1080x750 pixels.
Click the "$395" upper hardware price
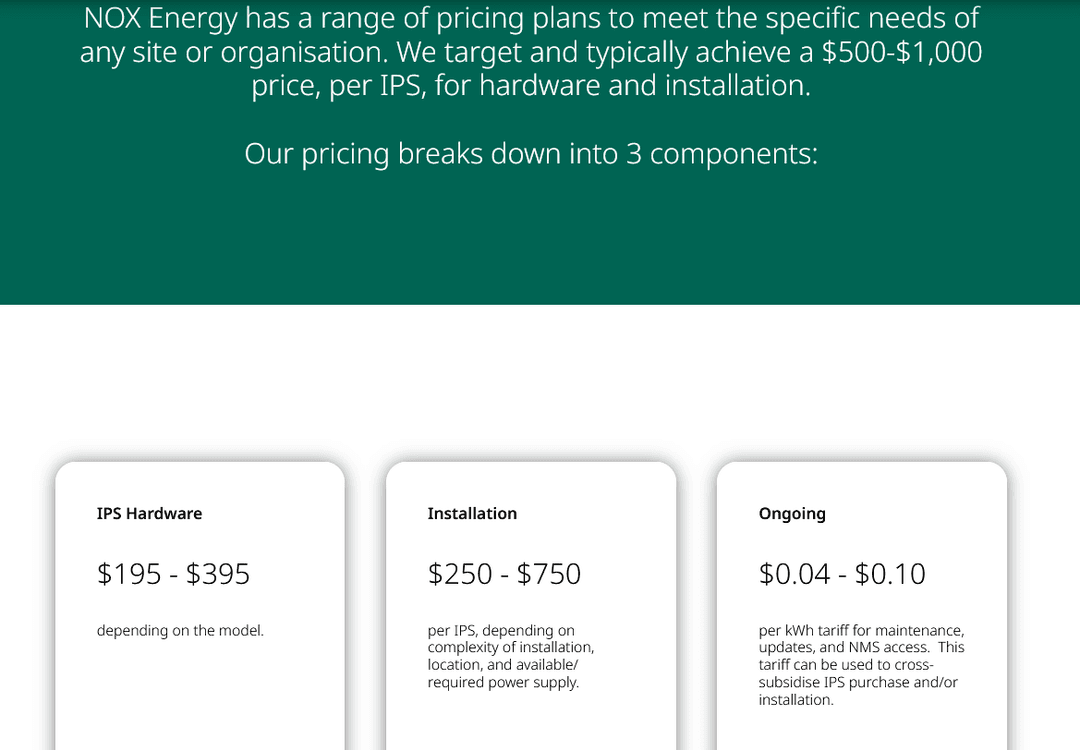218,574
